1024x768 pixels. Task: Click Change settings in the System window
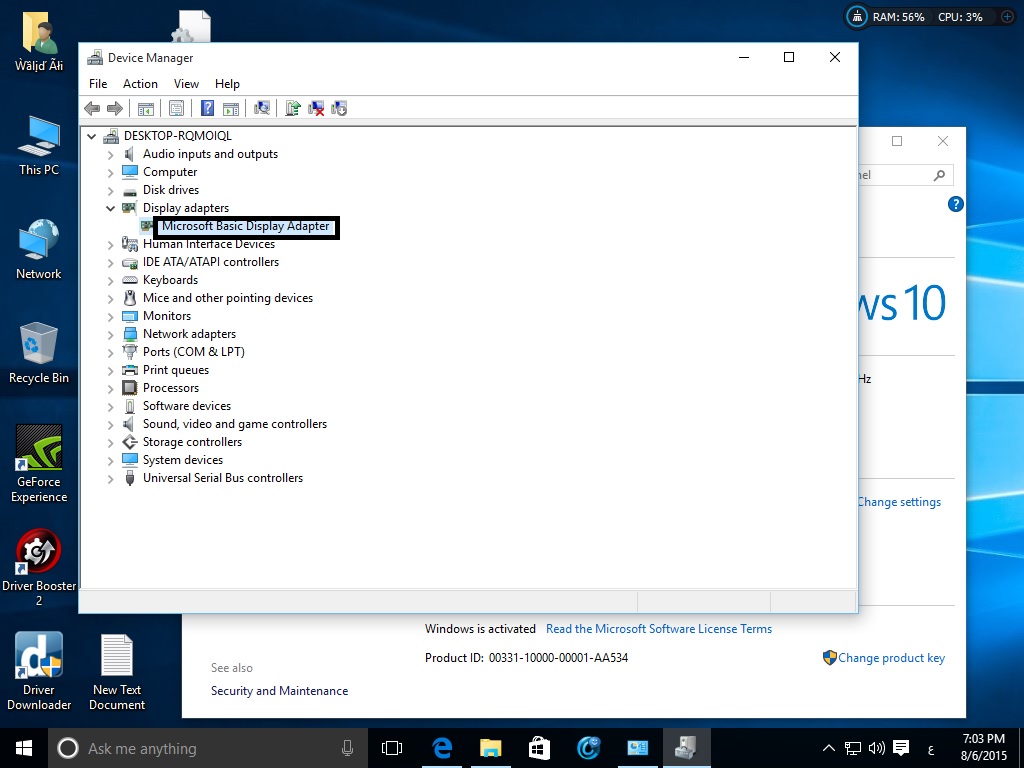(899, 502)
